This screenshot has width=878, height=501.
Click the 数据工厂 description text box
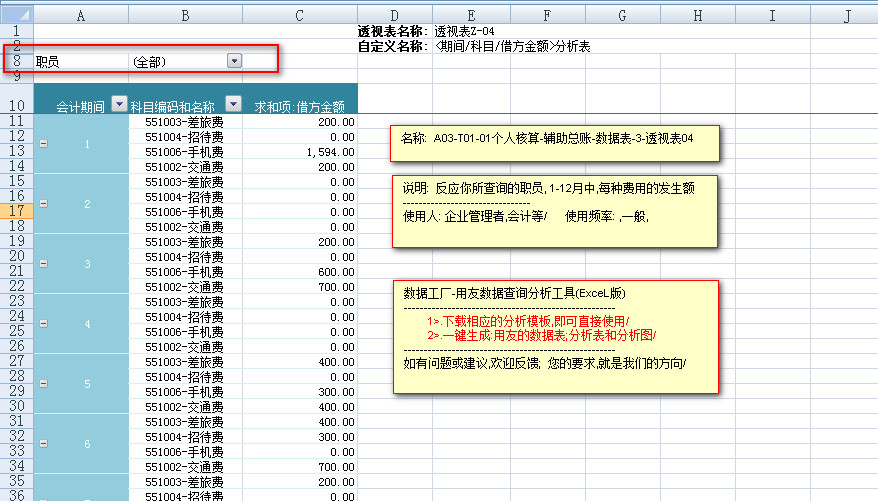pos(555,336)
